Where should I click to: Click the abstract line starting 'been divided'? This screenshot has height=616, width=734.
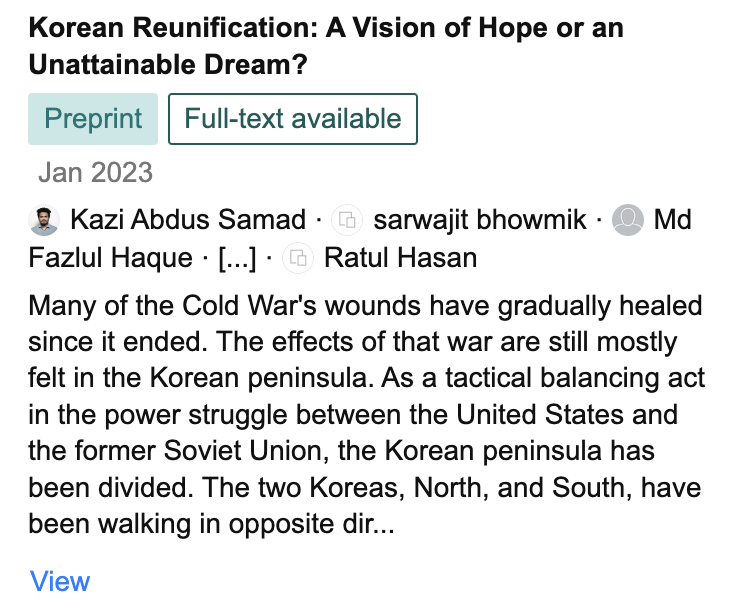[366, 487]
